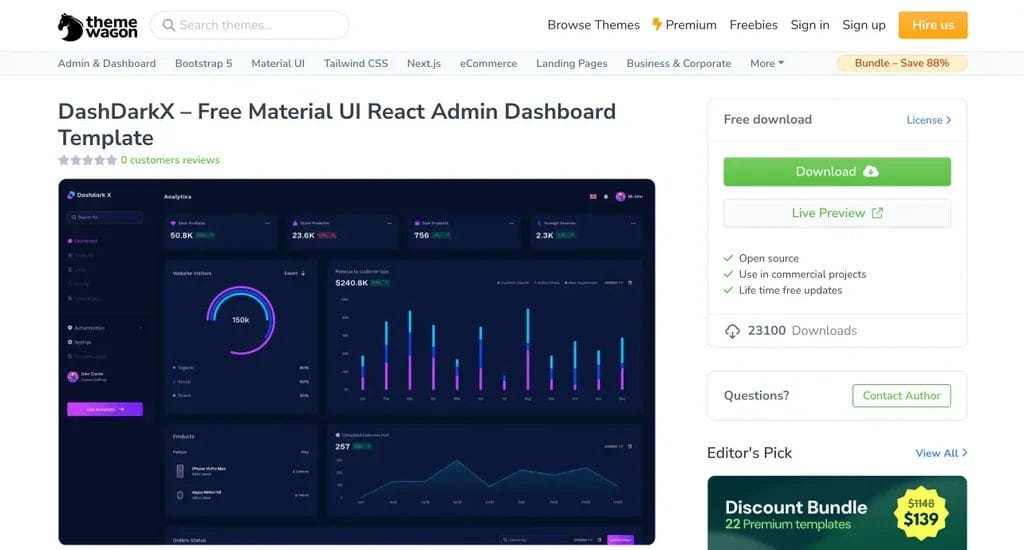Screen dimensions: 1024x550
Task: Click the Sign in link
Action: [810, 25]
